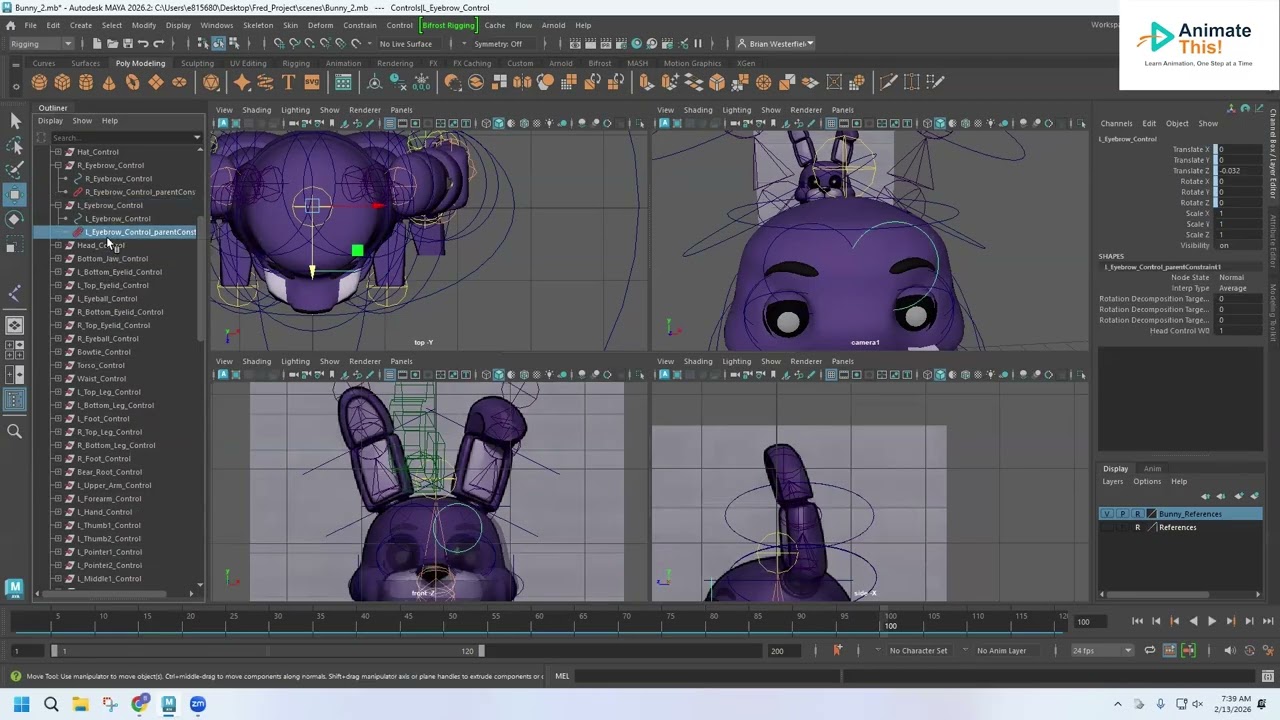Click the Translate Z value field
The height and width of the screenshot is (720, 1280).
(1238, 171)
